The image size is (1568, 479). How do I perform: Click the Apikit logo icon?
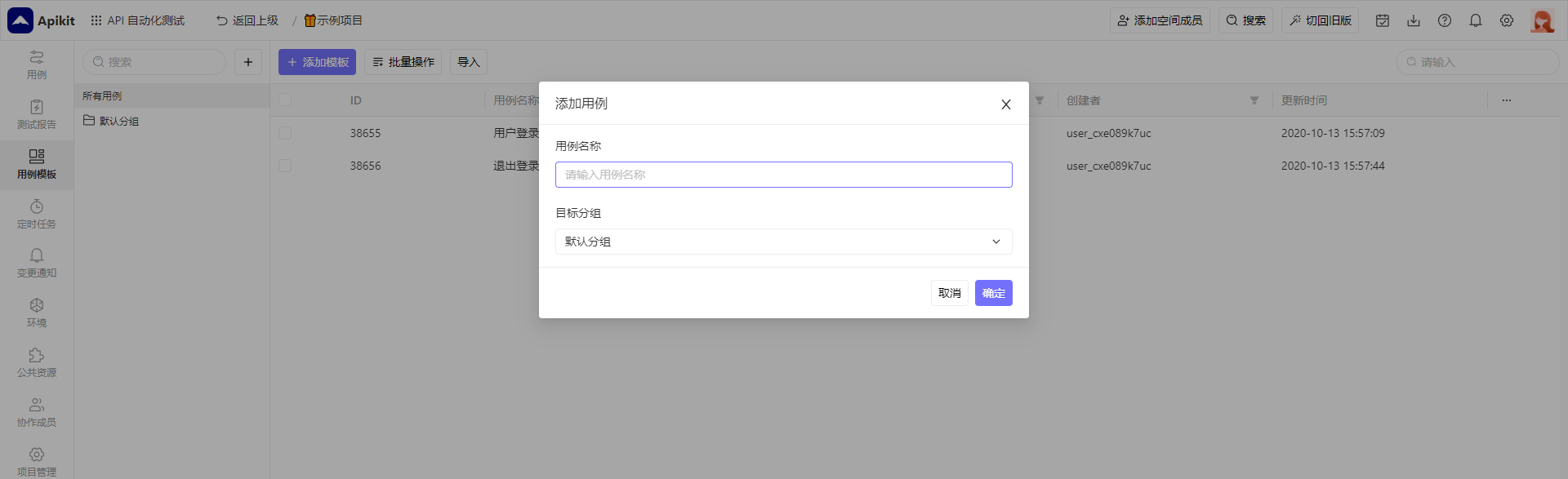click(20, 20)
